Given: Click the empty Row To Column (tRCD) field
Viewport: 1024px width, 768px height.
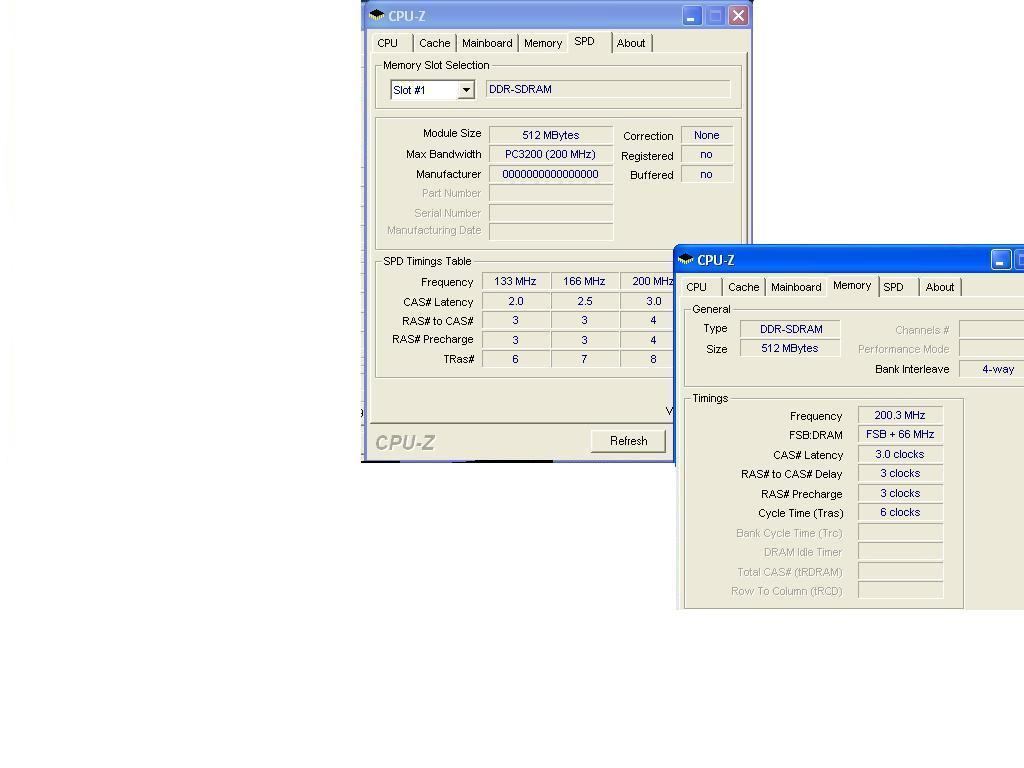Looking at the screenshot, I should point(900,590).
